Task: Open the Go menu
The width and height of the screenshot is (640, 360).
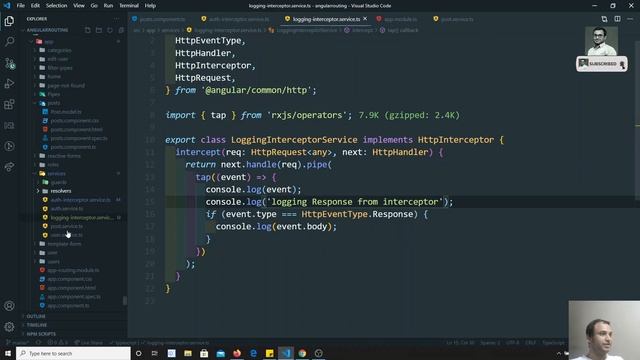Action: tap(94, 6)
